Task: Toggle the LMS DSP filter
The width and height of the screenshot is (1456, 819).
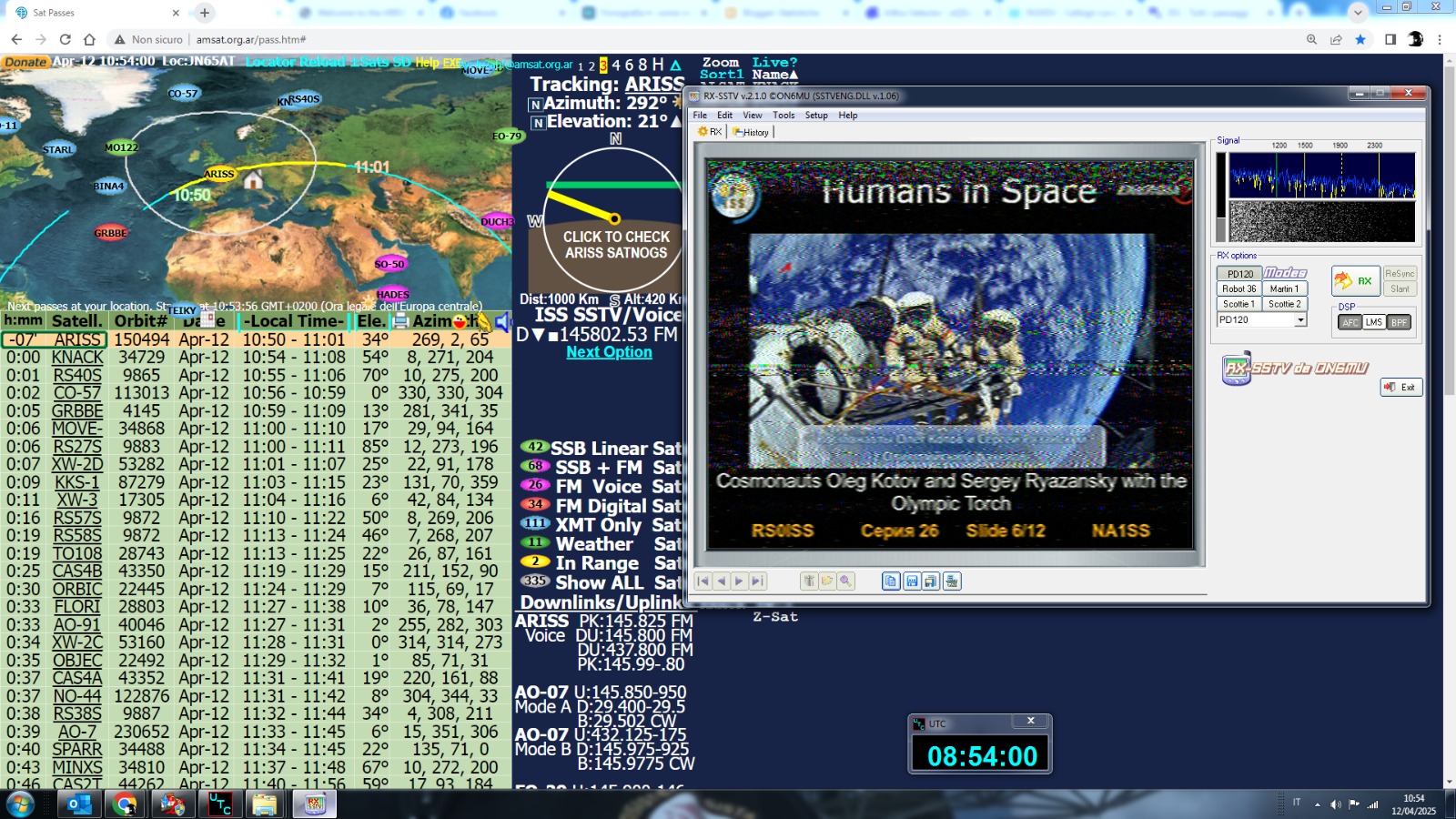Action: click(x=1374, y=322)
